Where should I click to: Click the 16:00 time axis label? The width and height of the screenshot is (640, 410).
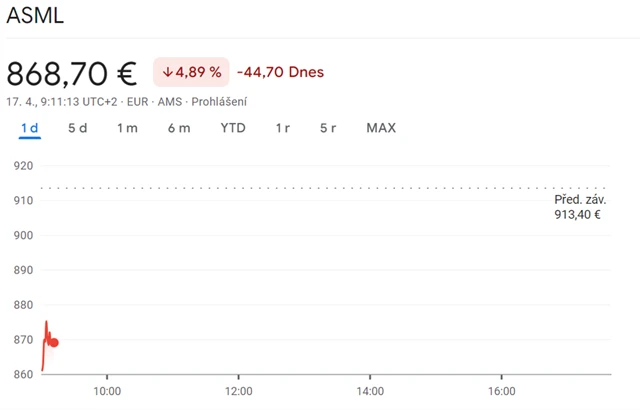point(501,391)
